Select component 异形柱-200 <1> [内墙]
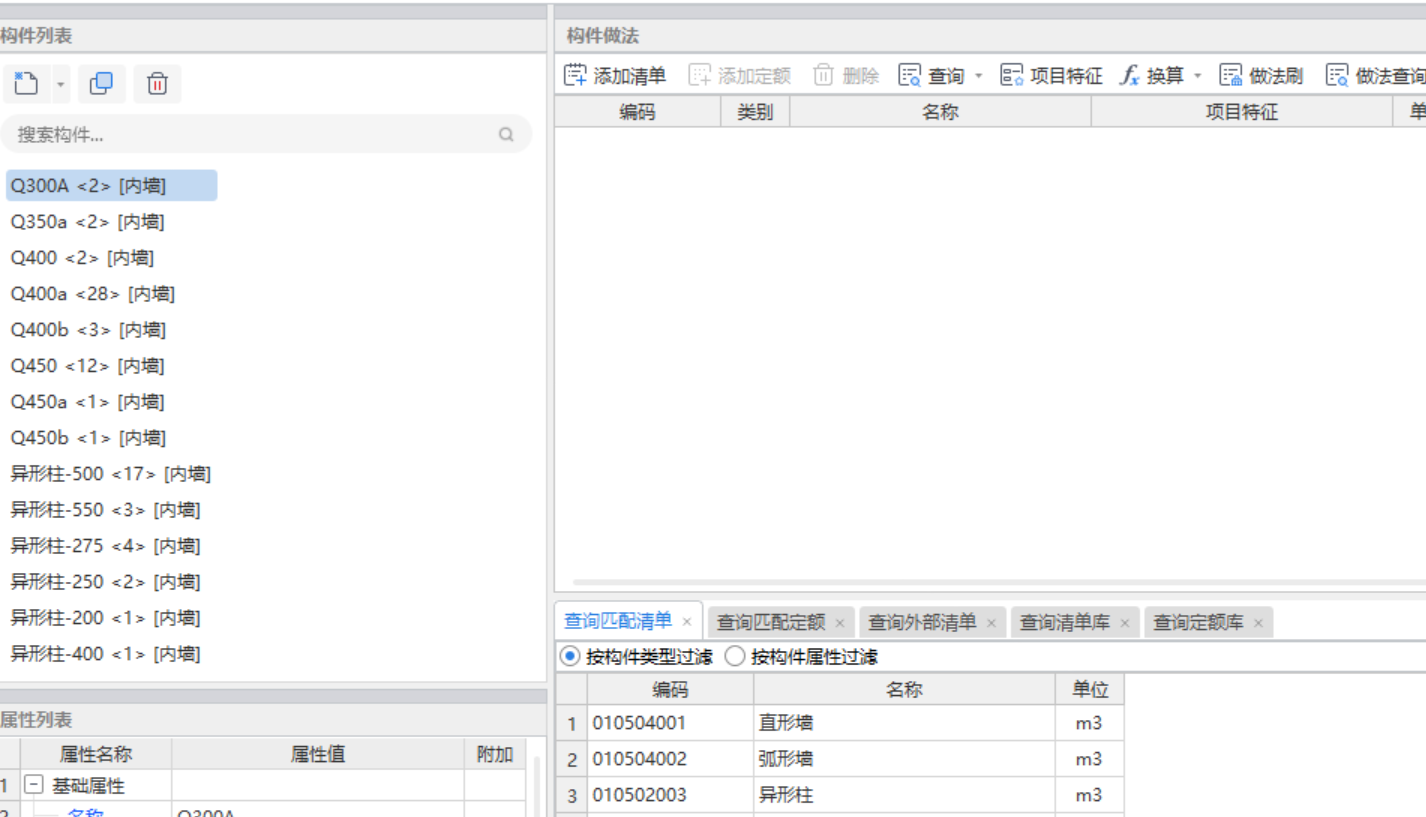This screenshot has width=1426, height=817. pos(105,618)
